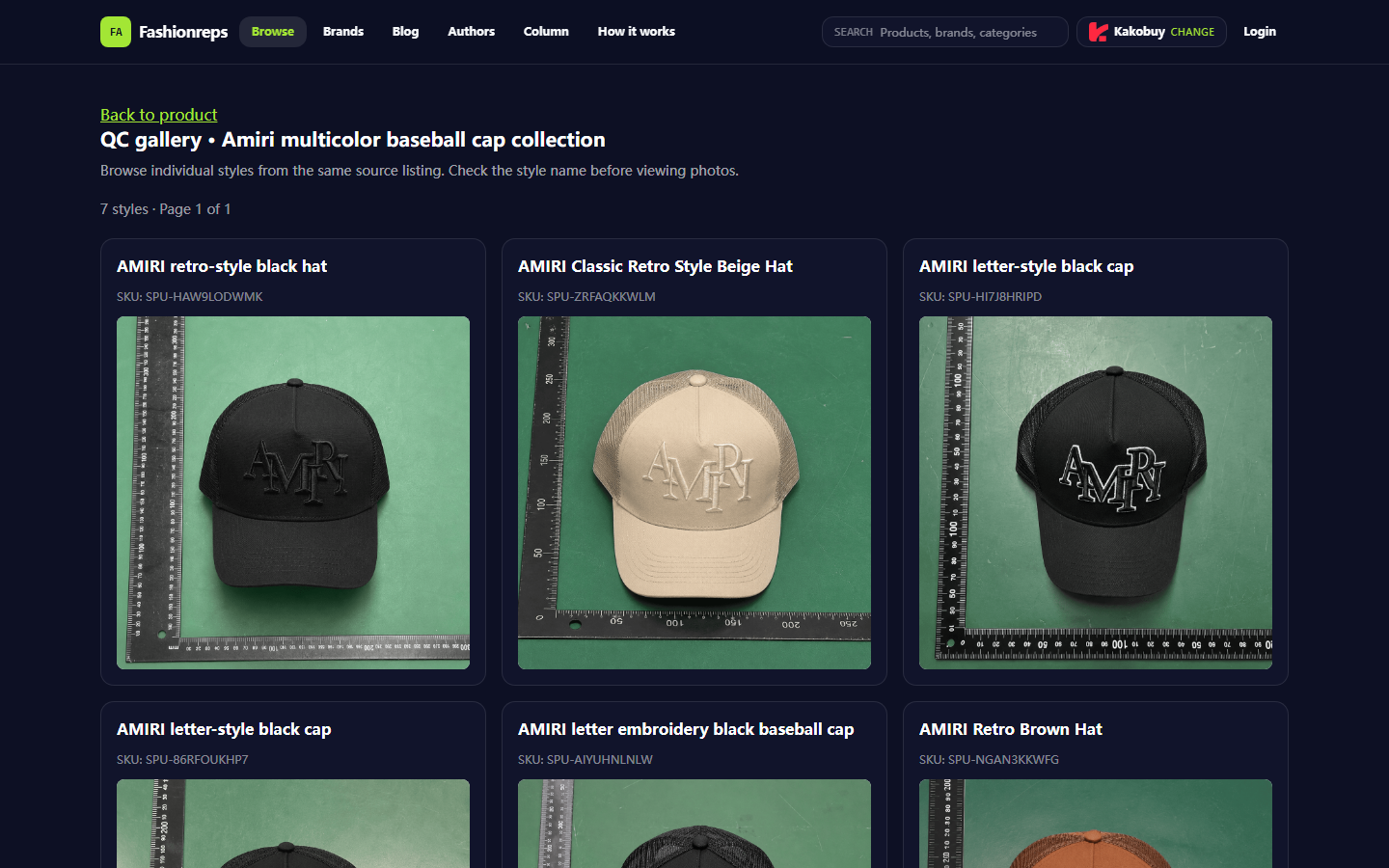Click title above SKU SPU-HI7J8HRIPD
1389x868 pixels.
(x=1026, y=266)
